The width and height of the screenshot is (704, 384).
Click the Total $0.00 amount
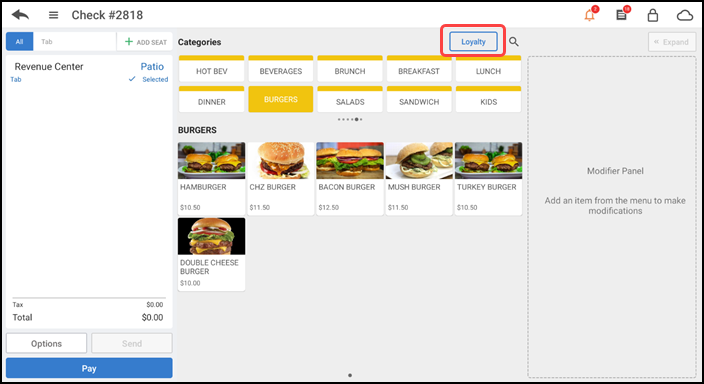(x=152, y=318)
